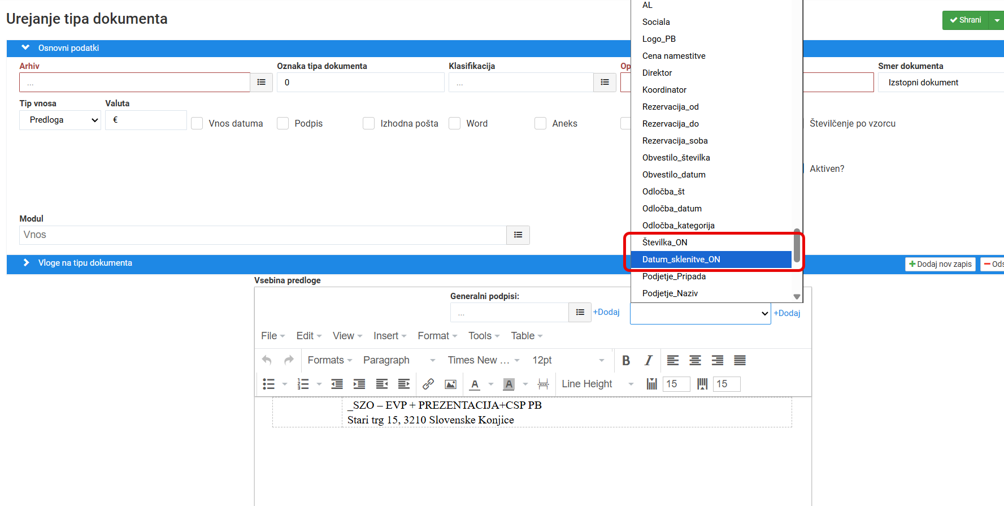Collapse the Osnovni podatki section
This screenshot has height=506, width=1004.
point(26,47)
